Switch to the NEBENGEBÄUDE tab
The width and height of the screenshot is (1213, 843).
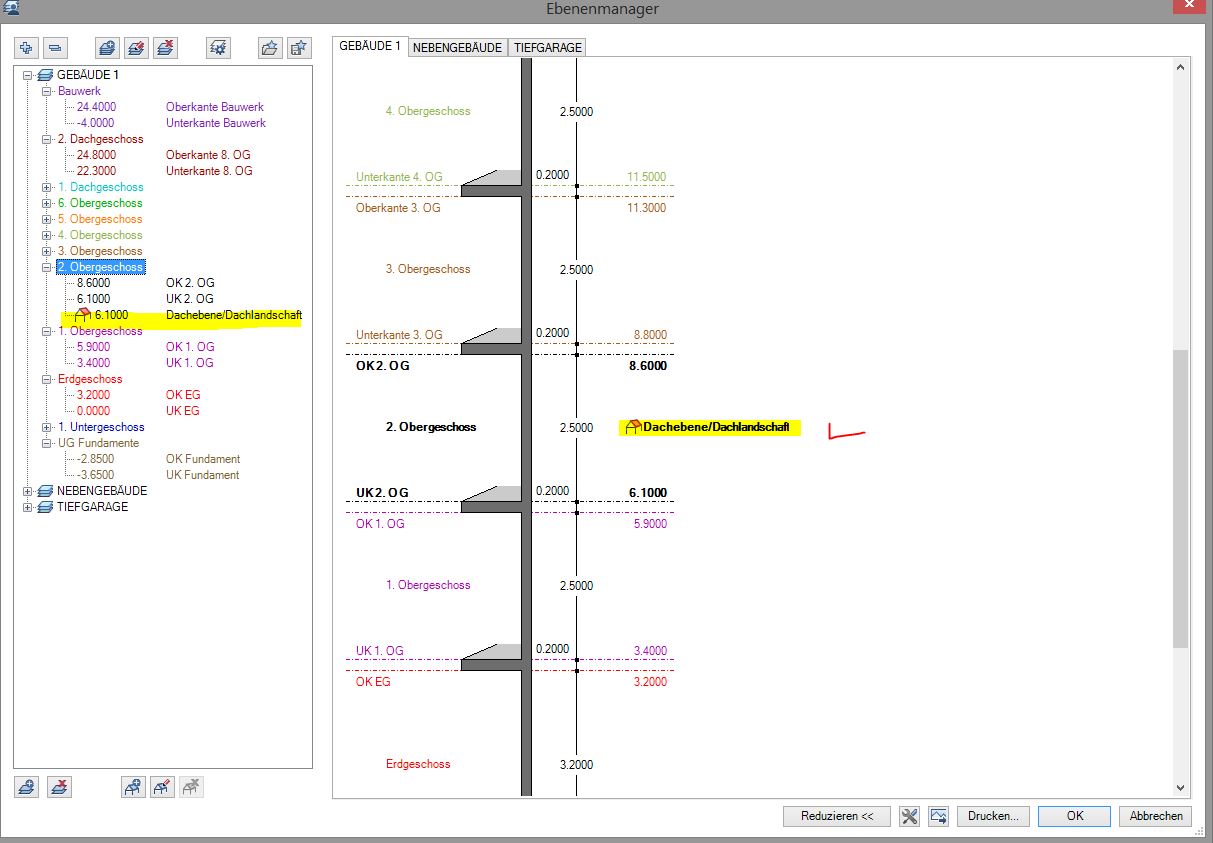[457, 47]
